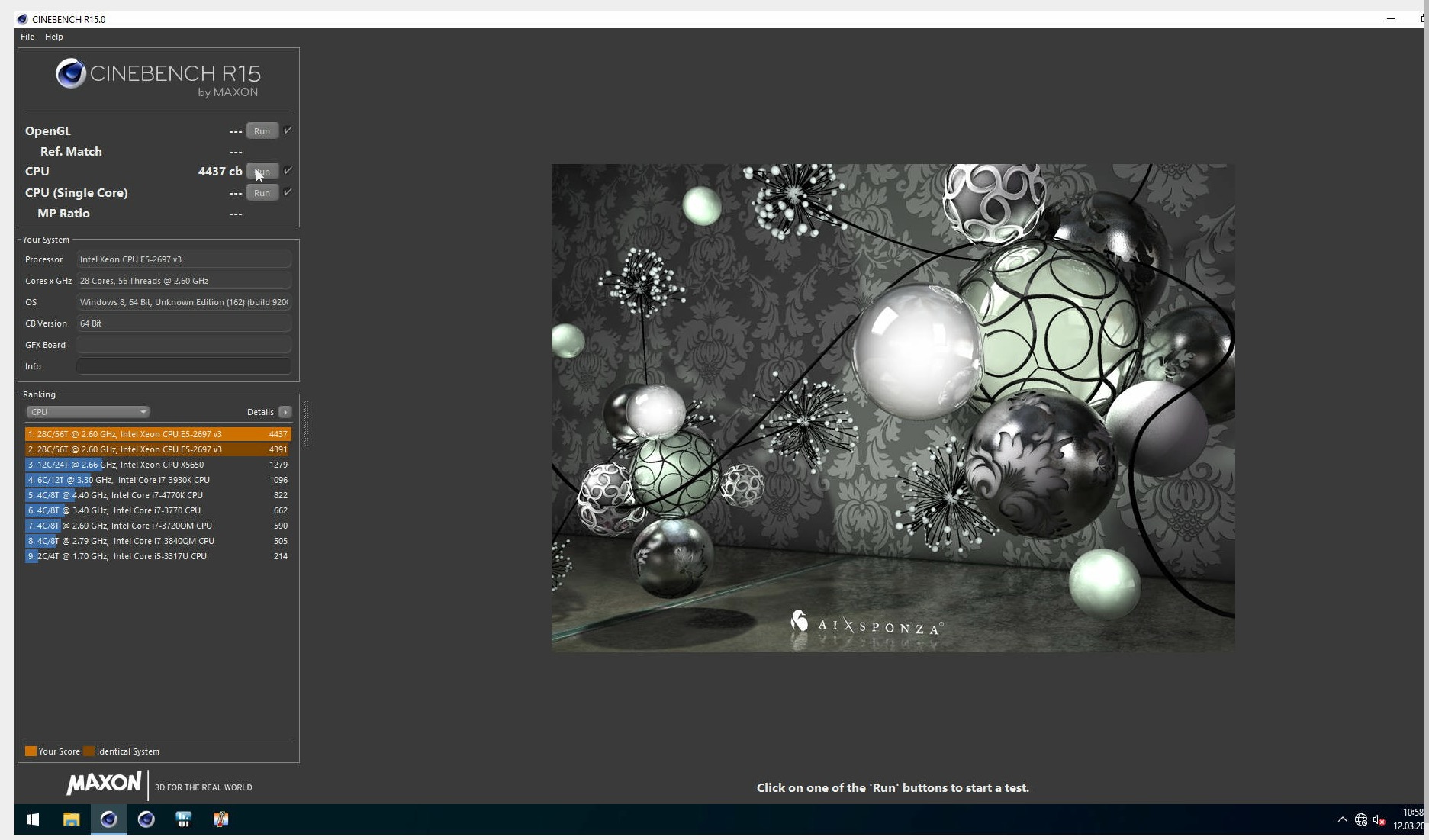Switch to the active Cinebench taskbar icon
Image resolution: width=1429 pixels, height=840 pixels.
[x=109, y=819]
